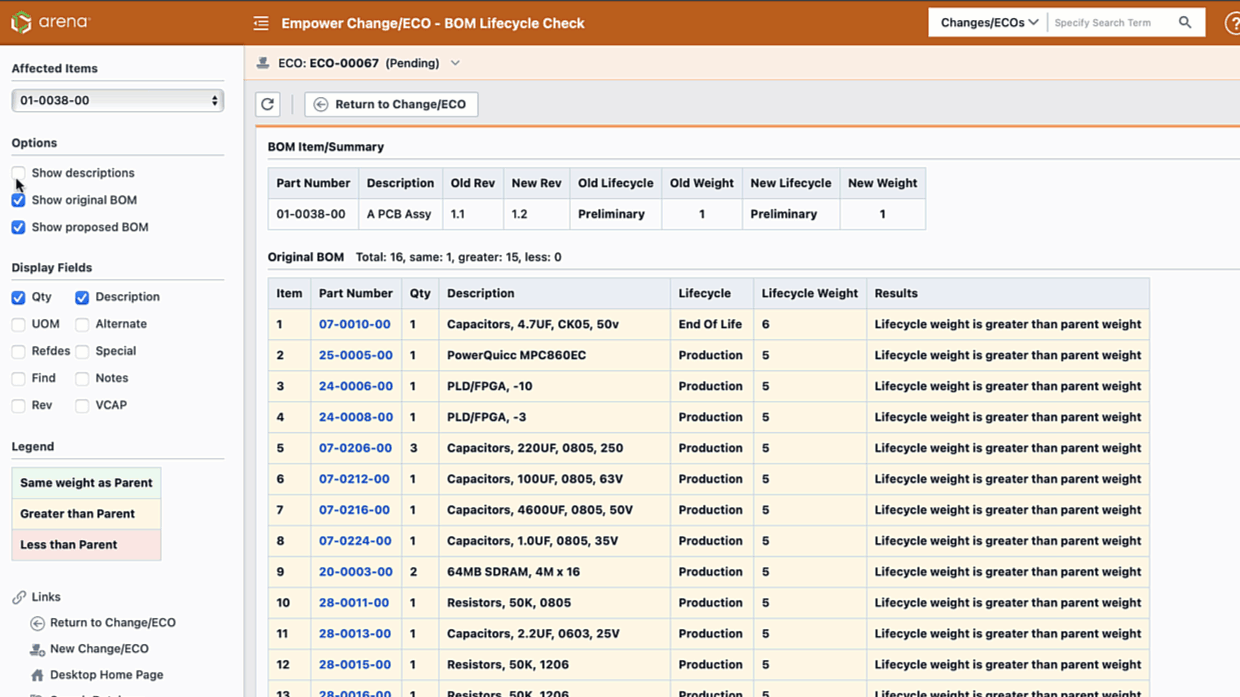
Task: Click Return to Change/ECO sidebar link
Action: 112,622
